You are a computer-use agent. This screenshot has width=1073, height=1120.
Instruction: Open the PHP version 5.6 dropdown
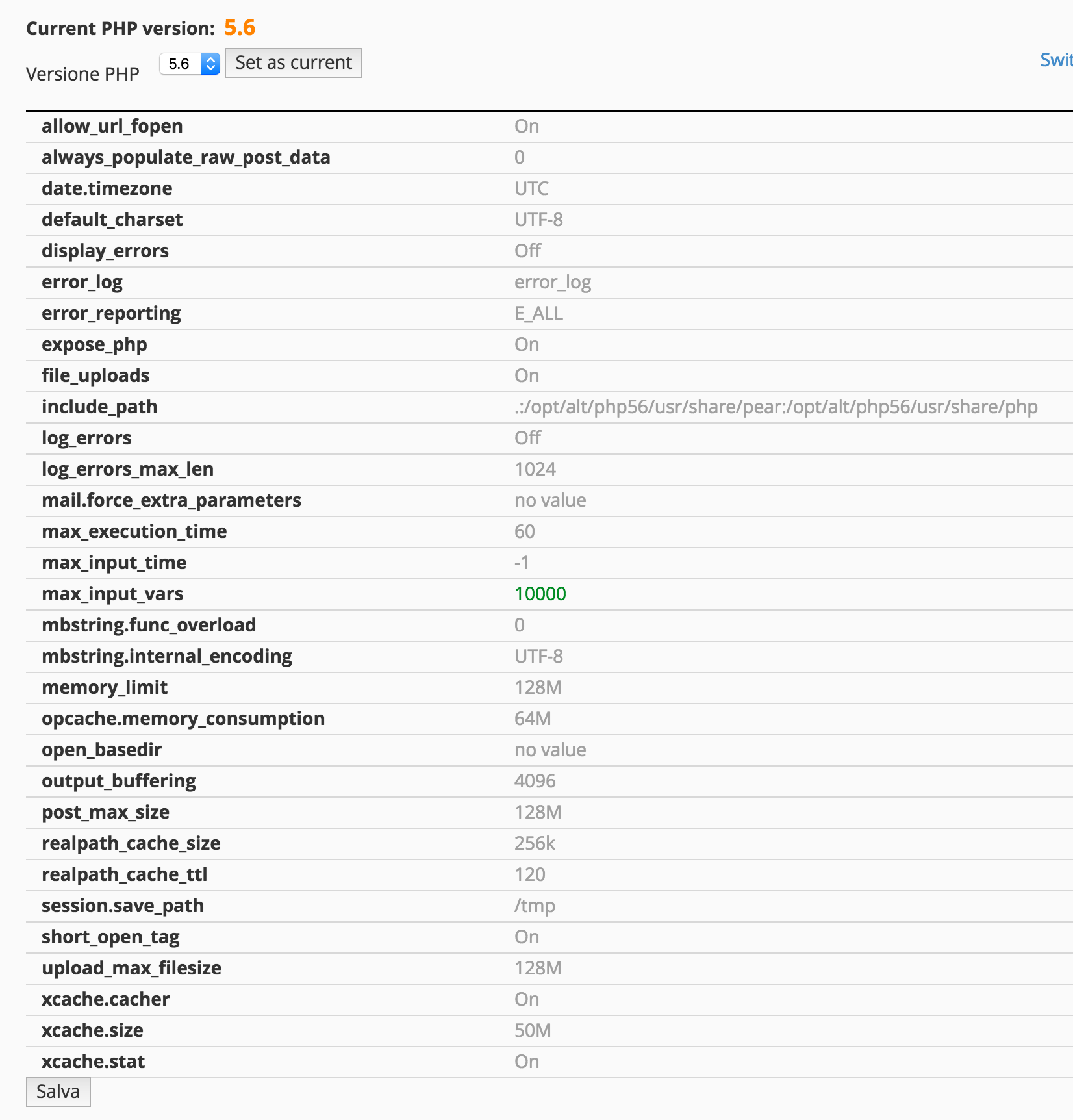coord(190,64)
